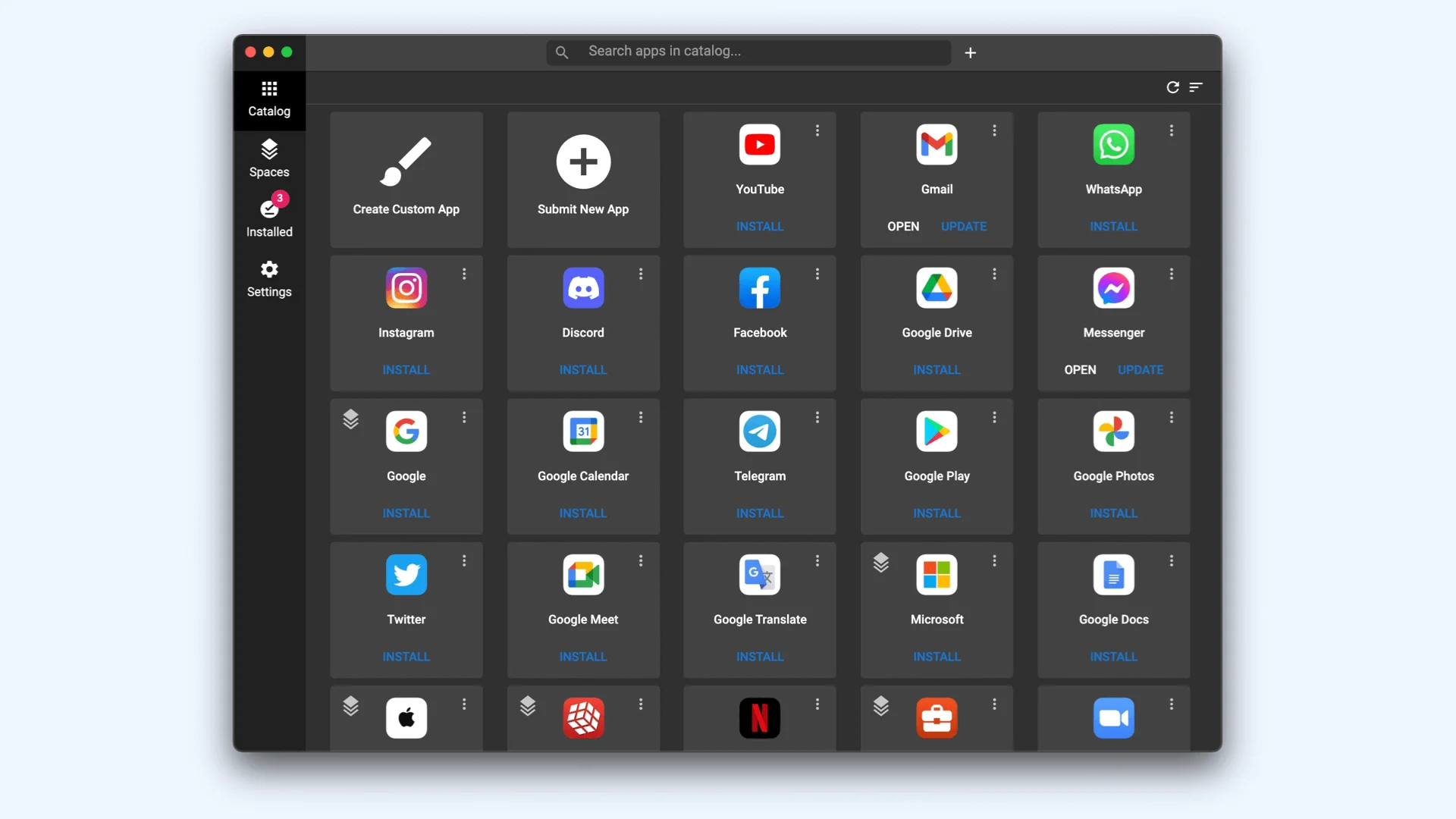Click the Gmail app icon
This screenshot has height=819, width=1456.
[x=937, y=144]
